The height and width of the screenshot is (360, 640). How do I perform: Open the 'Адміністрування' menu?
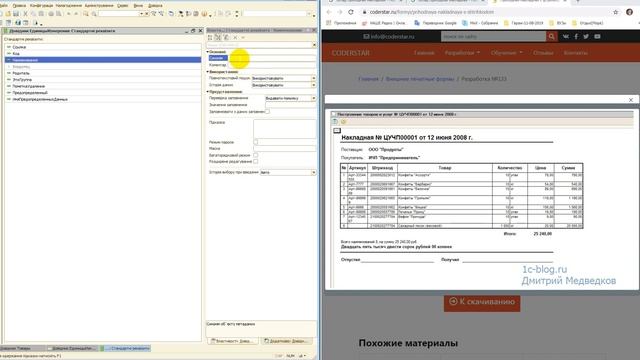pos(99,6)
